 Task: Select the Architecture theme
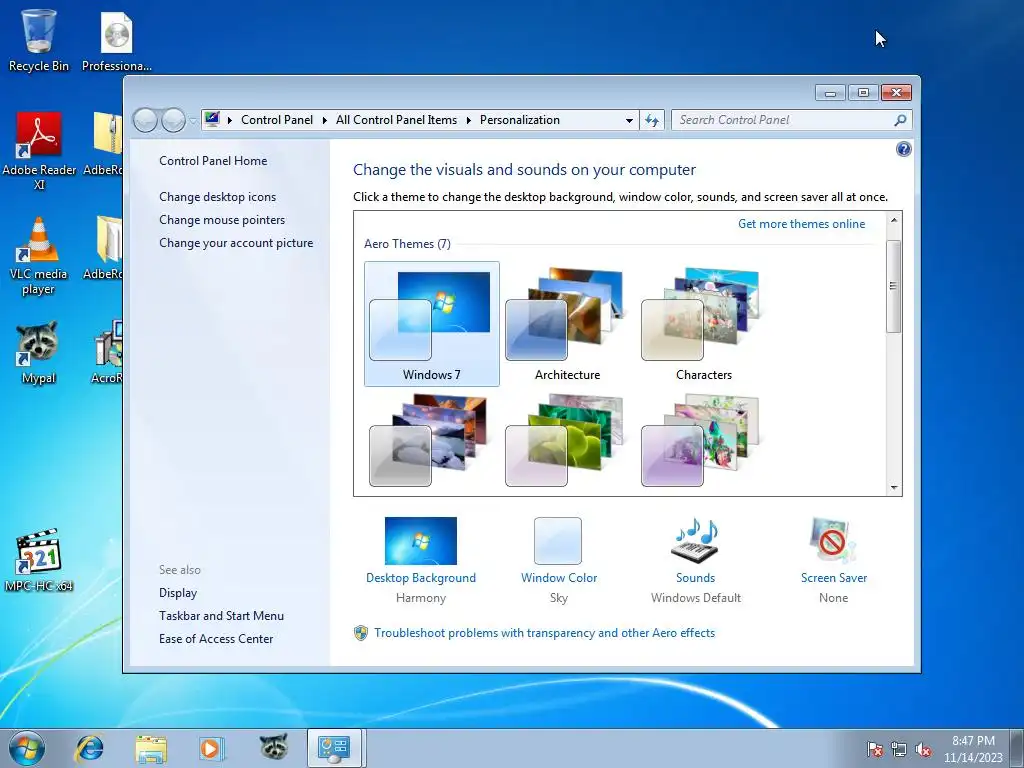click(x=568, y=324)
